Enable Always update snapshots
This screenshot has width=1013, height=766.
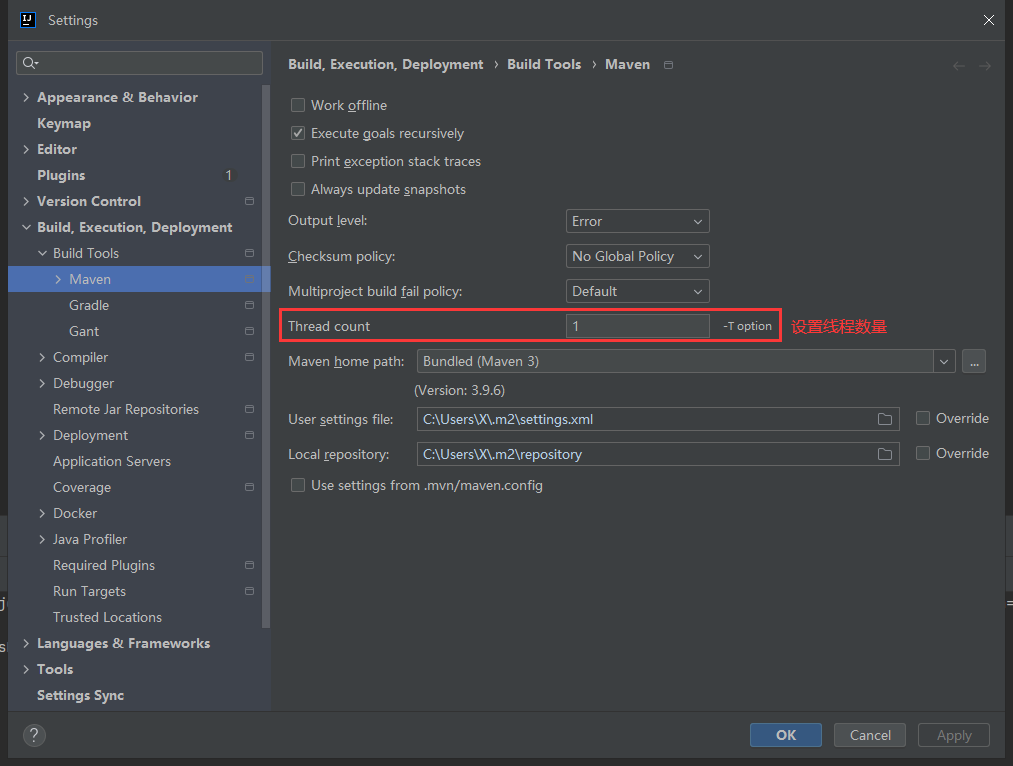pyautogui.click(x=298, y=189)
